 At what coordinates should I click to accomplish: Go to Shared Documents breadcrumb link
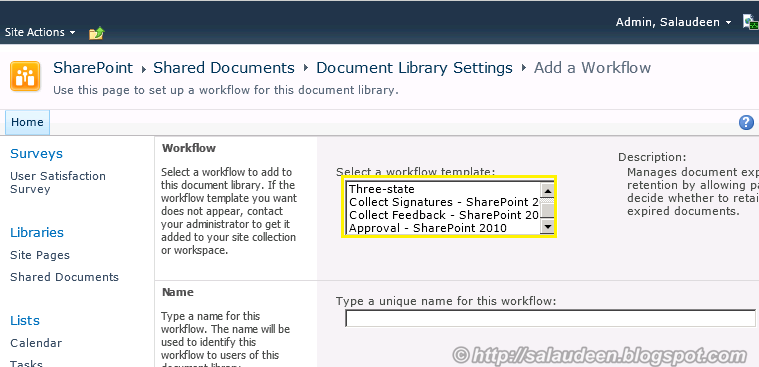point(224,68)
